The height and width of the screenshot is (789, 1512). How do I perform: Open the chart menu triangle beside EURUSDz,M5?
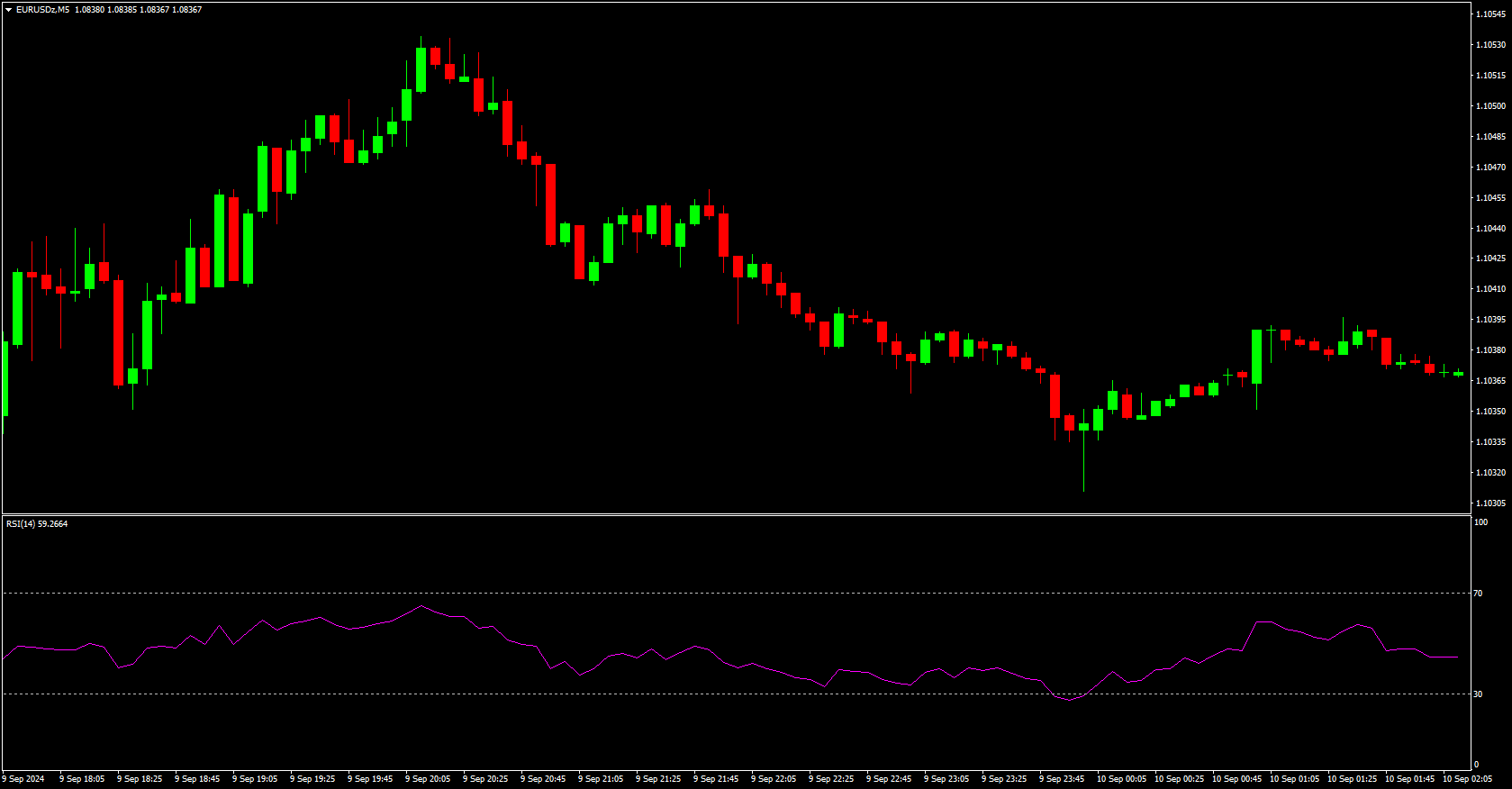pyautogui.click(x=9, y=10)
